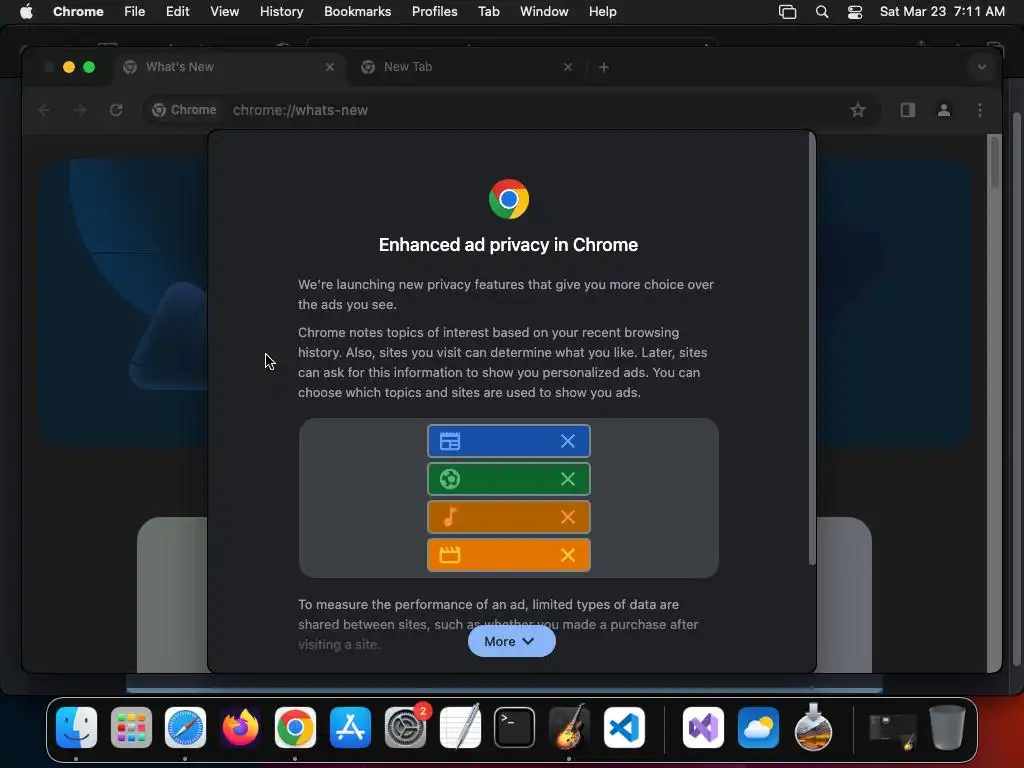
Task: Click the dialog's vertical scrollbar
Action: (x=812, y=349)
